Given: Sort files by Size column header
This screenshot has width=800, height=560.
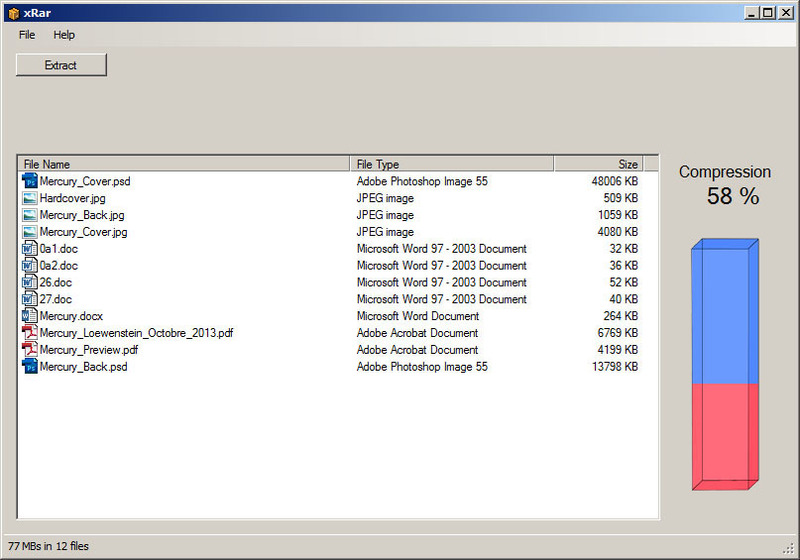Looking at the screenshot, I should pos(598,164).
